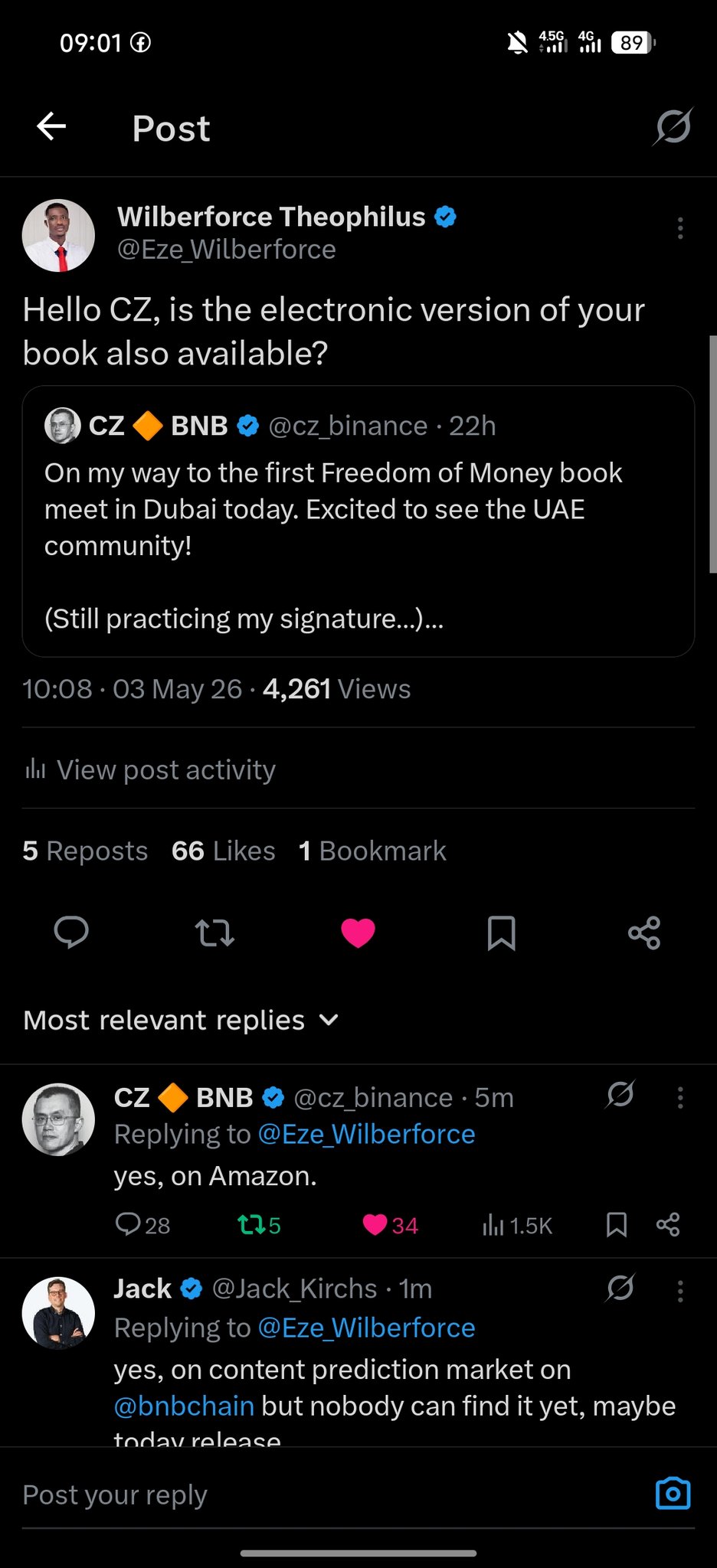Open the 66 Likes list

223,851
